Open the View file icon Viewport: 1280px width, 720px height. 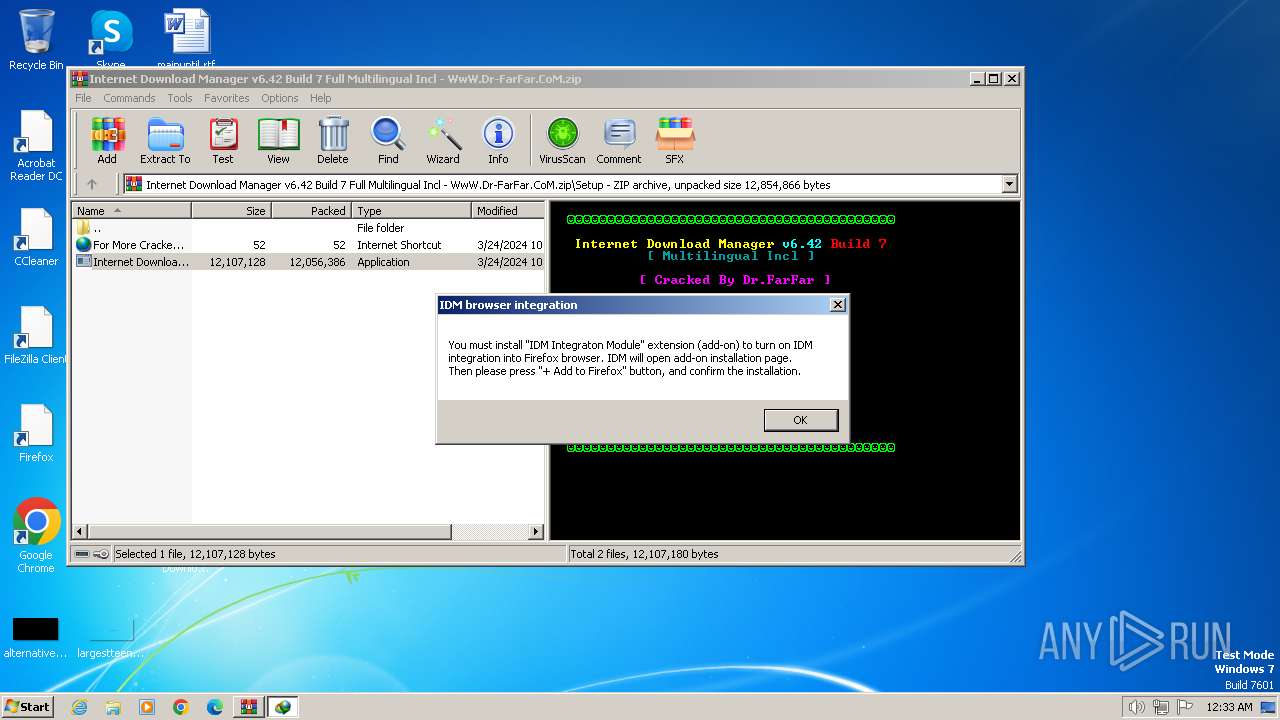(278, 140)
